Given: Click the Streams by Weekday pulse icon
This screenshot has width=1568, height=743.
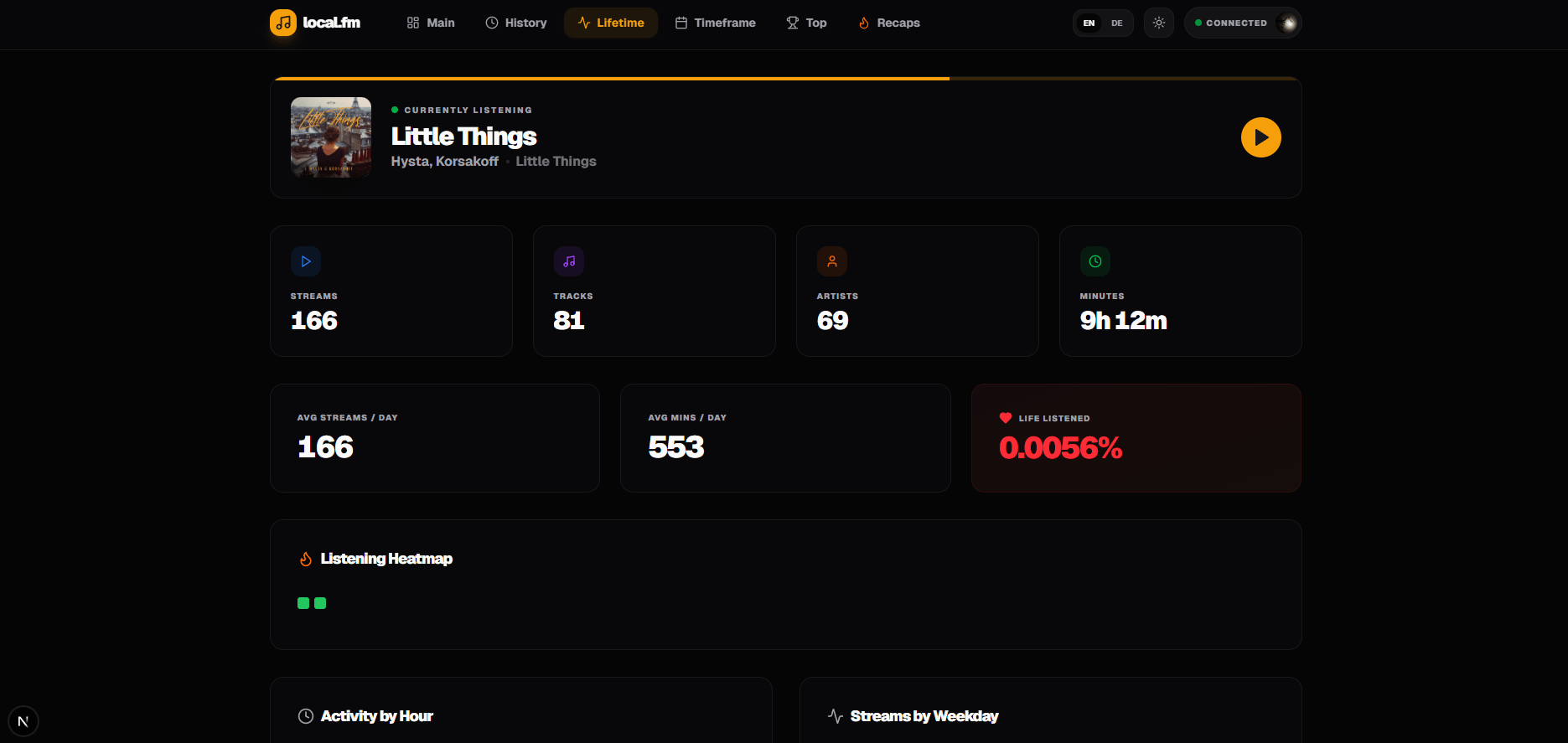Looking at the screenshot, I should coord(836,716).
